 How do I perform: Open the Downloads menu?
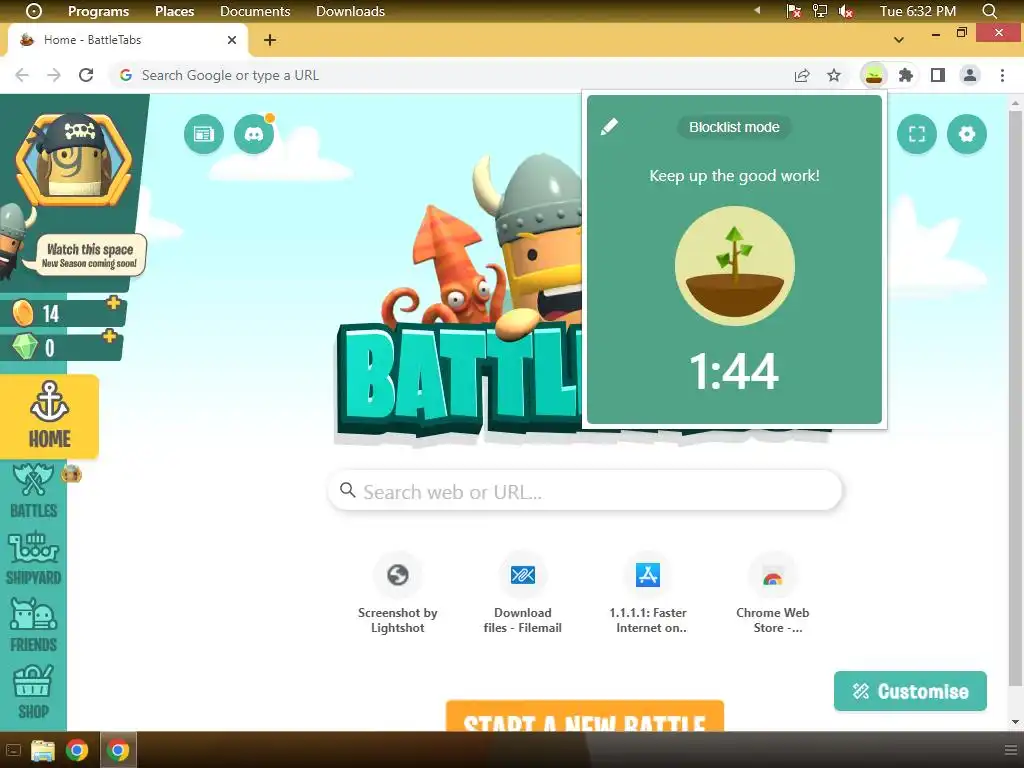(x=350, y=11)
